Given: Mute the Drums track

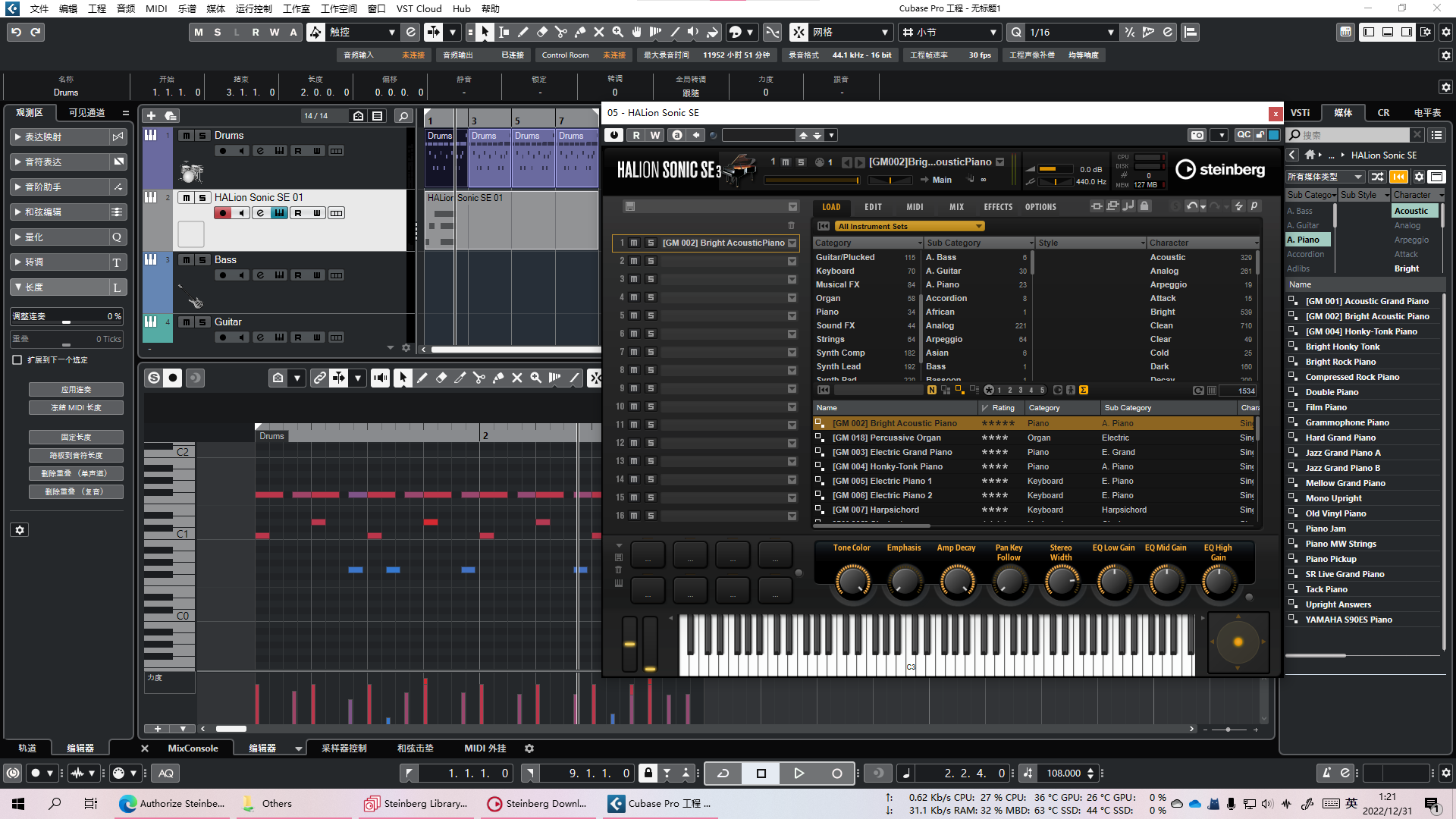Looking at the screenshot, I should pyautogui.click(x=186, y=135).
